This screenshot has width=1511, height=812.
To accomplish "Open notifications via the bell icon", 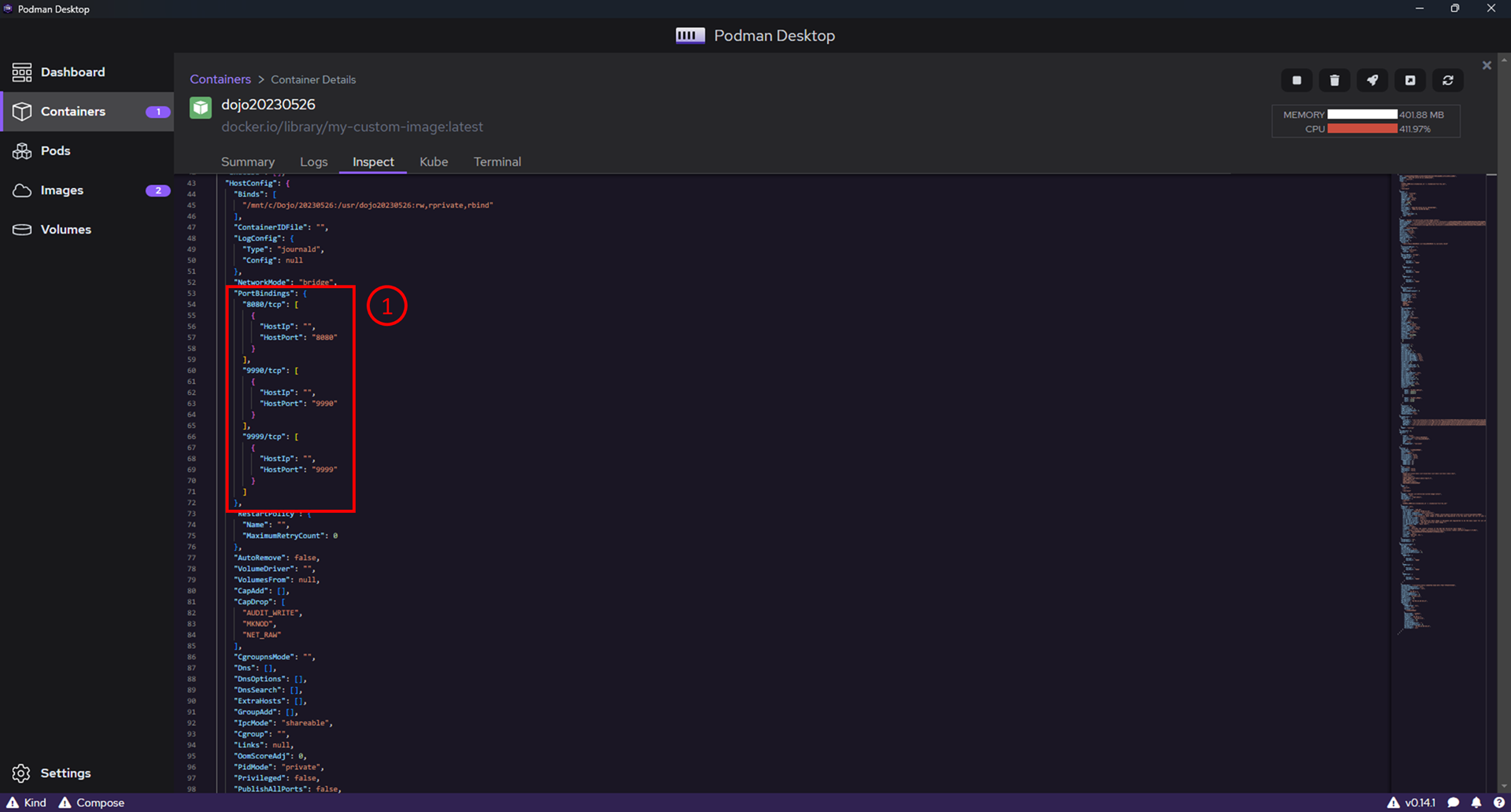I will click(x=1476, y=803).
